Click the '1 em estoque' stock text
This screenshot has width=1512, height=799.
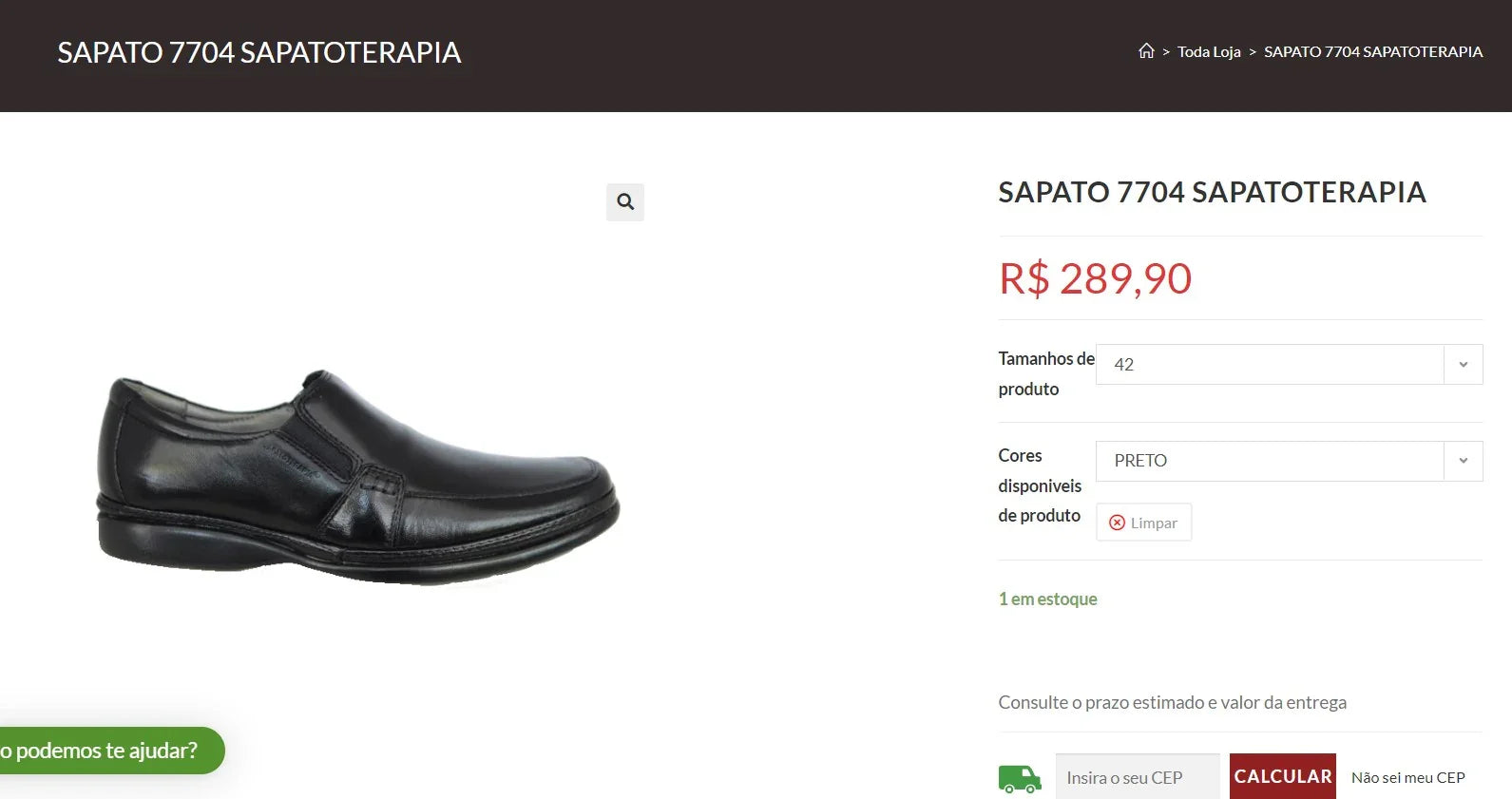pos(1046,599)
